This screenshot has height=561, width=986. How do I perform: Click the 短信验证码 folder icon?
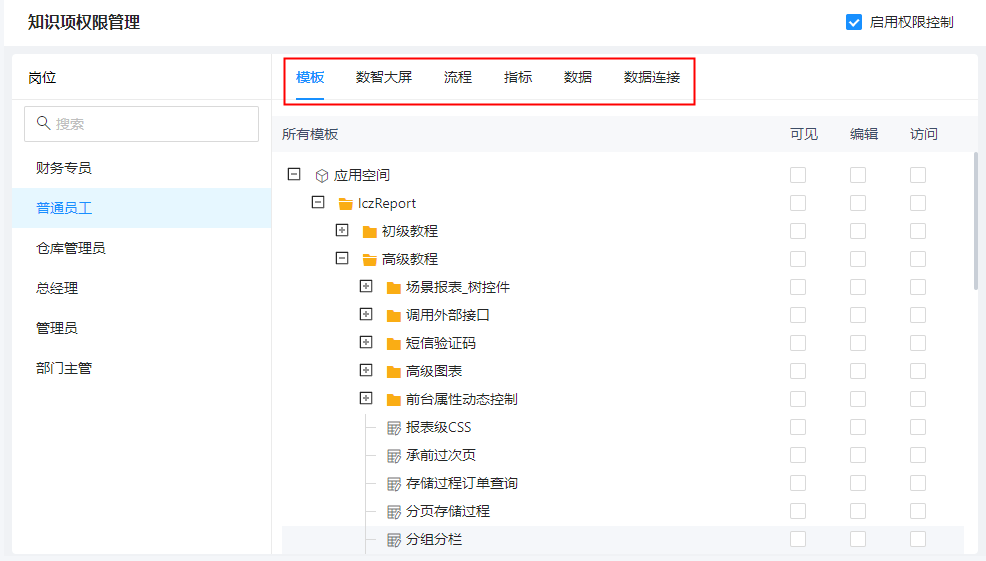coord(394,343)
